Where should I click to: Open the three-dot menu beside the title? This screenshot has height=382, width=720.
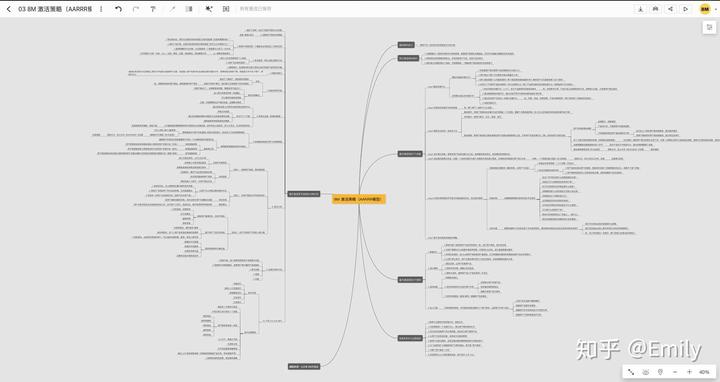tap(101, 9)
